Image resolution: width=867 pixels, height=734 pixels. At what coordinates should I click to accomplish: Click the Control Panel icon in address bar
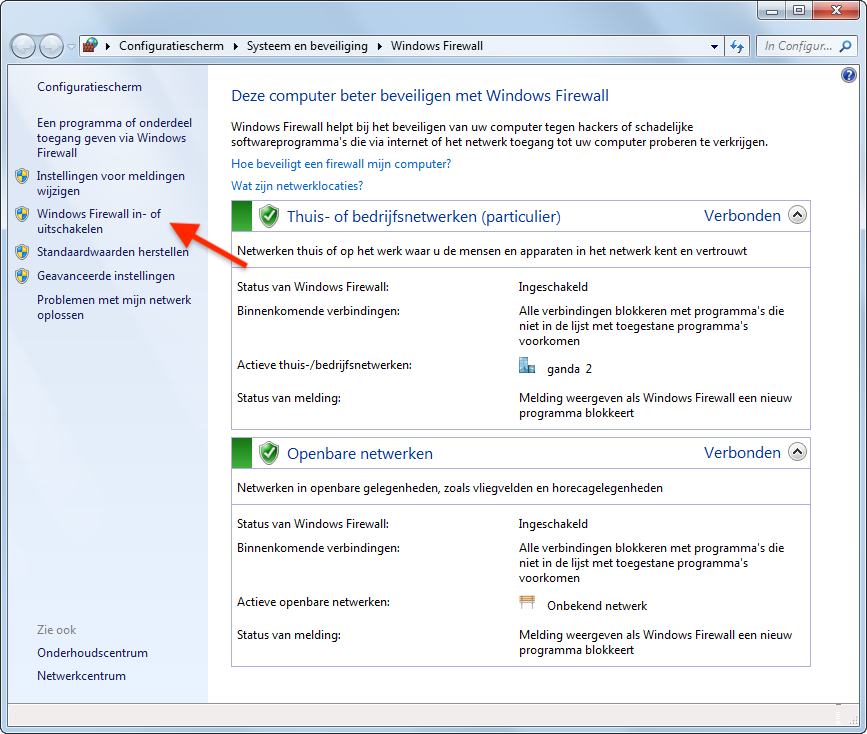click(x=90, y=46)
